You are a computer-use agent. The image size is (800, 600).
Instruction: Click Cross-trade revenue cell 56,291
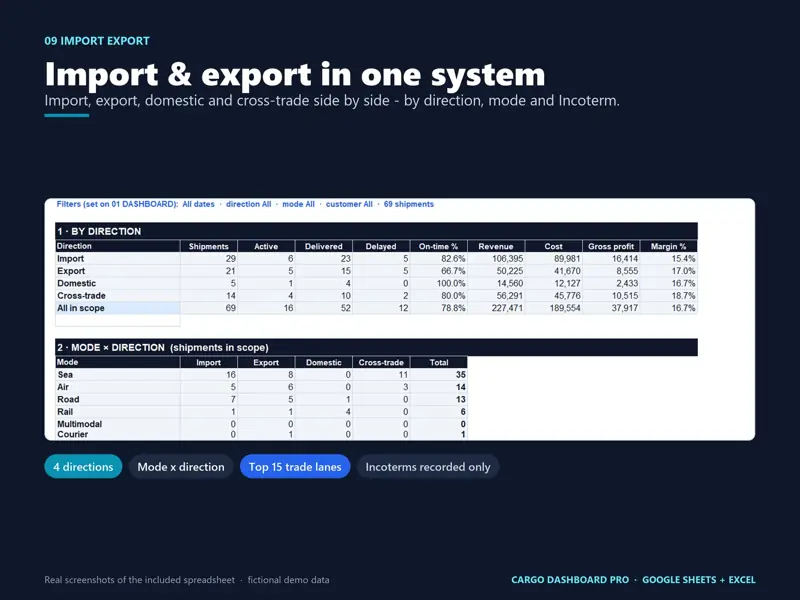[x=496, y=295]
